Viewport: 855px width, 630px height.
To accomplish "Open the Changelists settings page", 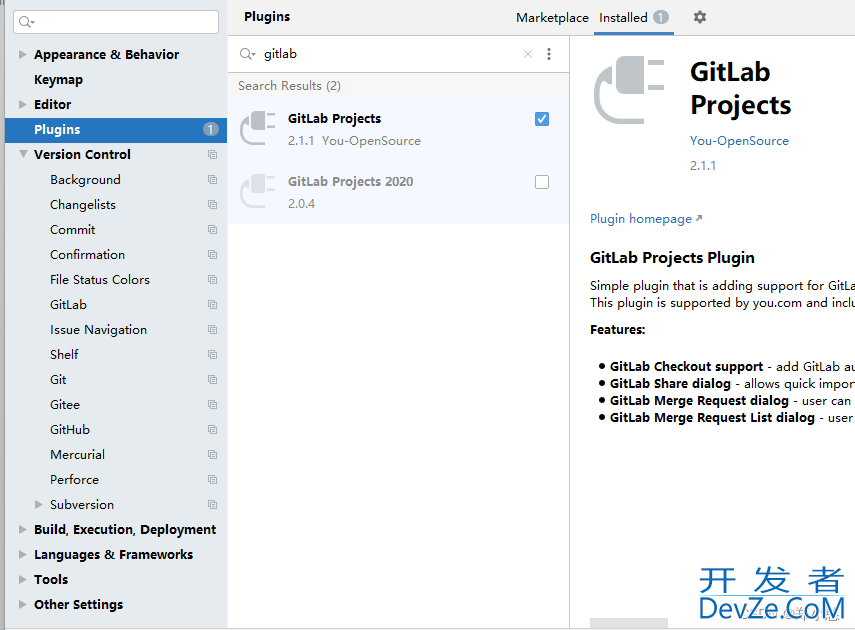I will pos(83,205).
